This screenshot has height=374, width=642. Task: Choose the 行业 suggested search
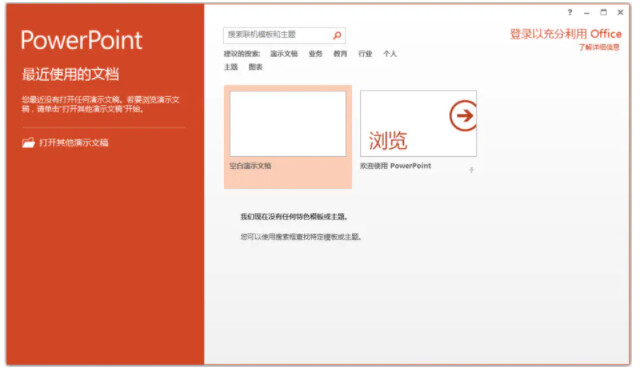(x=365, y=54)
